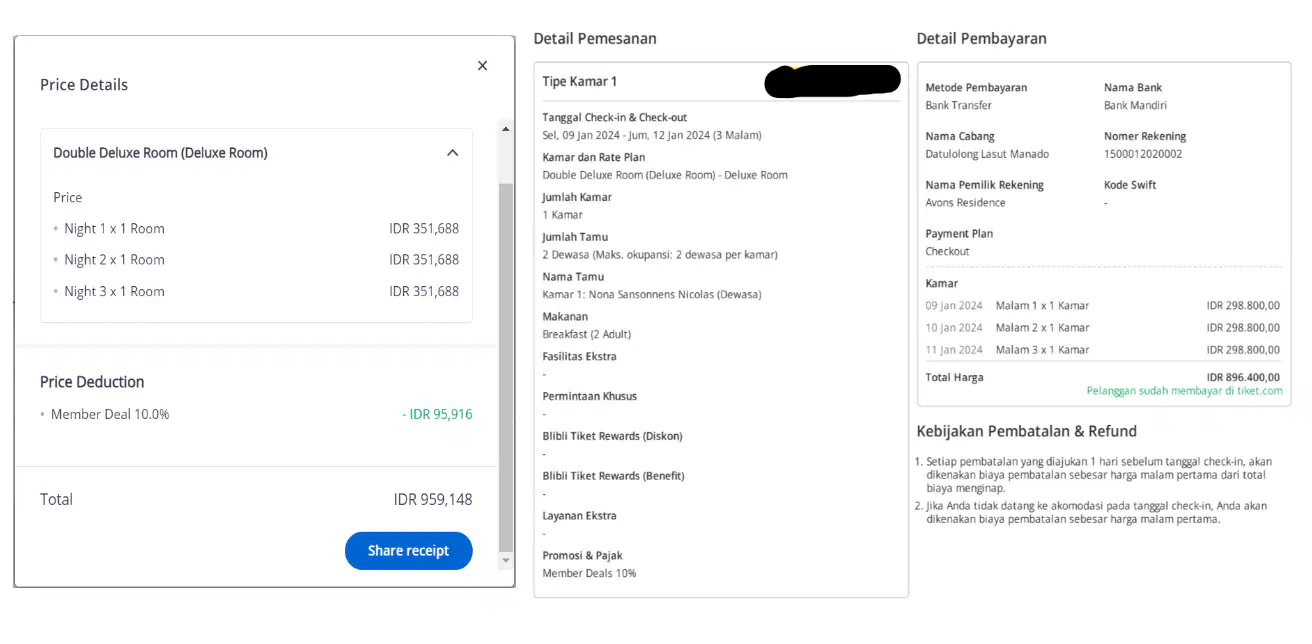Click the scrollbar up arrow in Price Details
The height and width of the screenshot is (644, 1312).
tap(505, 129)
